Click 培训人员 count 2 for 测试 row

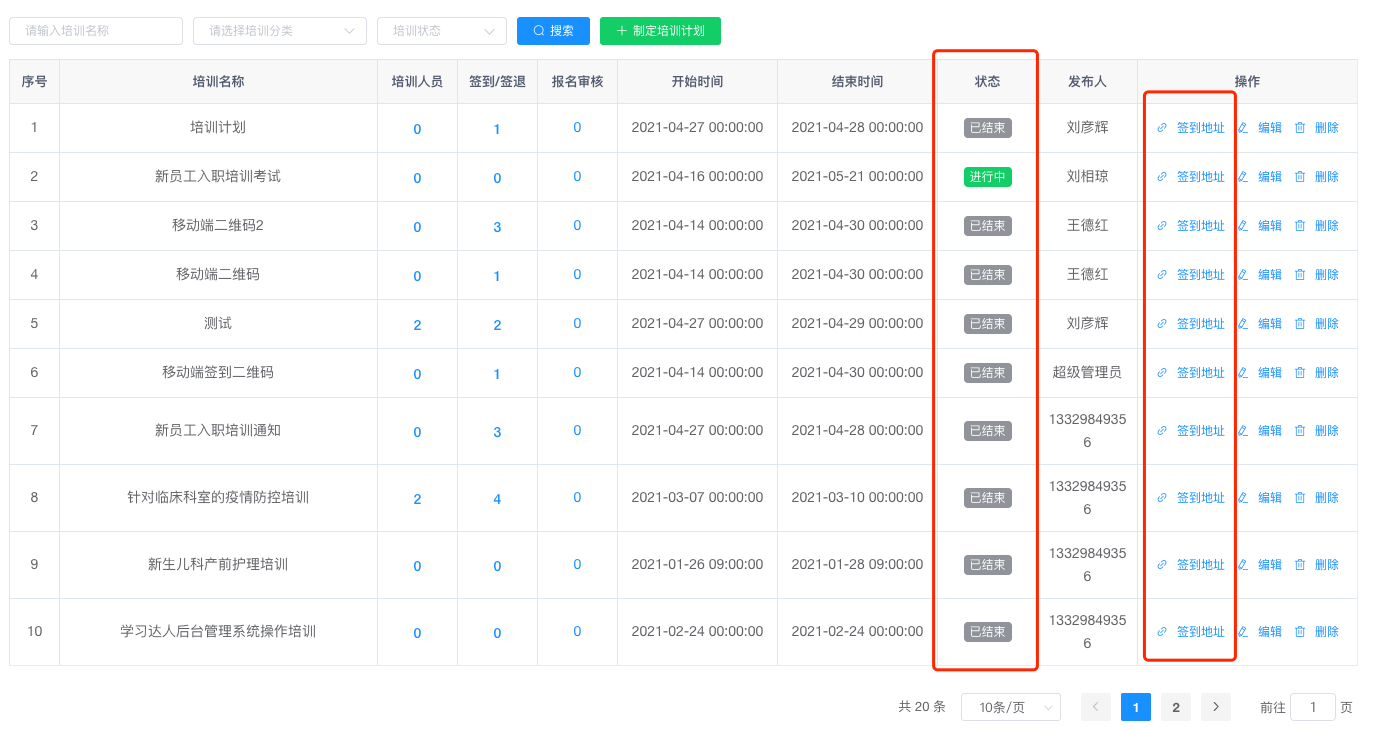417,325
